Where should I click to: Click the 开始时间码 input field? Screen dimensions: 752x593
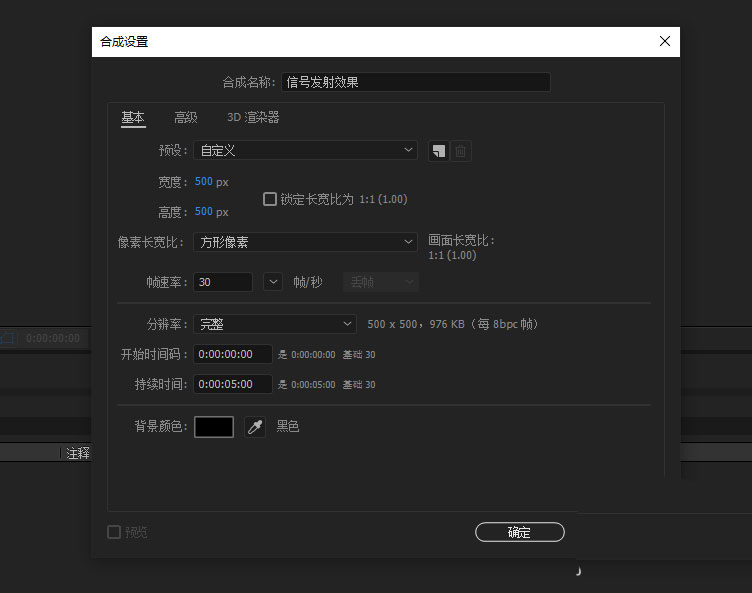pos(233,354)
